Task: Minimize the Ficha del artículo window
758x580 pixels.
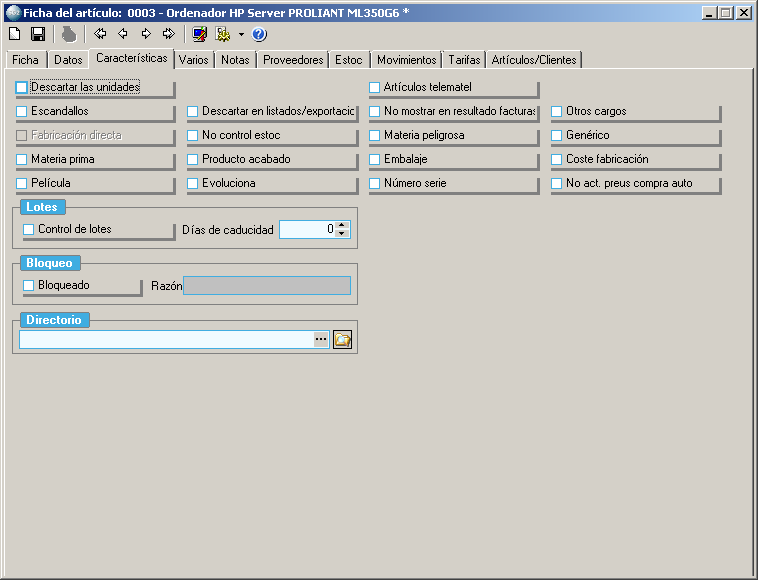Action: 709,13
